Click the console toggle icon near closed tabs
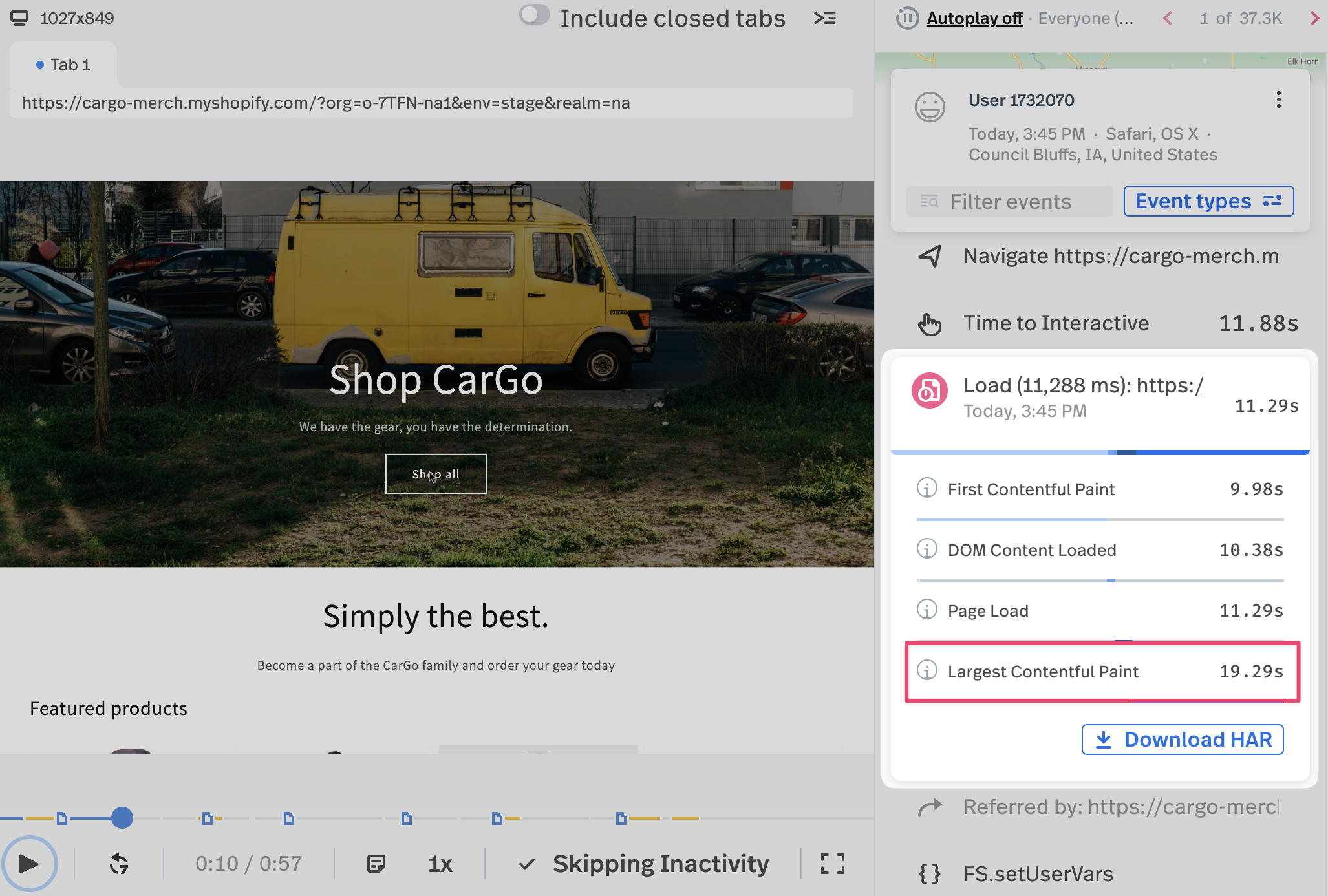This screenshot has width=1328, height=896. (x=825, y=18)
